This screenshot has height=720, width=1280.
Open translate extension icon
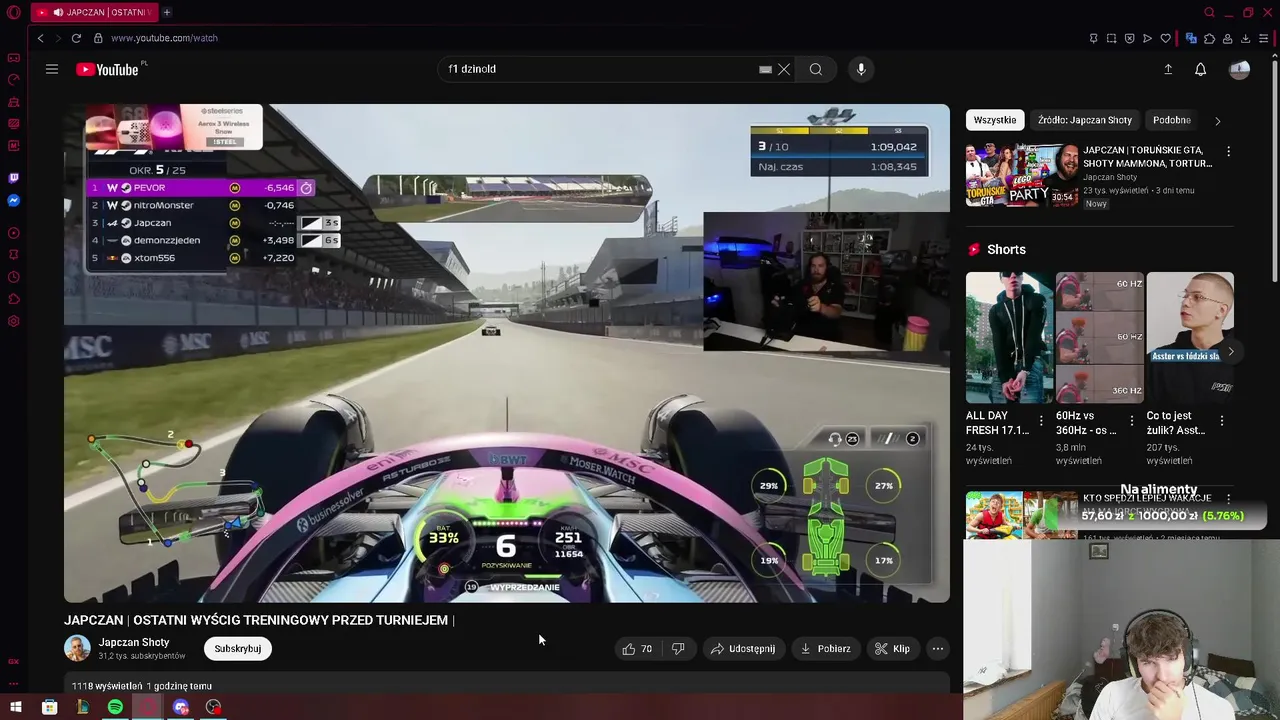point(1191,38)
